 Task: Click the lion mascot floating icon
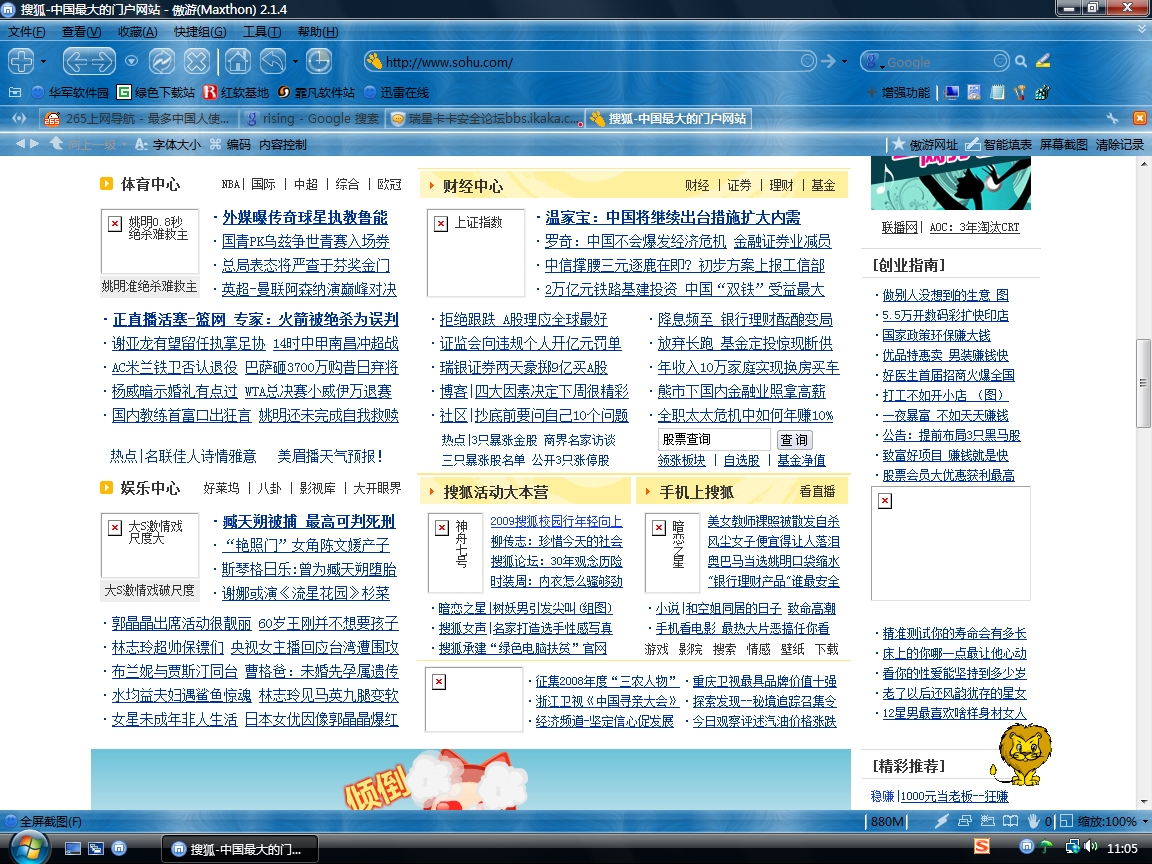point(1022,754)
